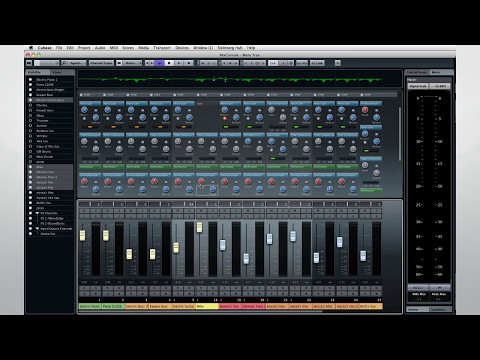Toggle visibility dot for Trumpet

(30, 121)
